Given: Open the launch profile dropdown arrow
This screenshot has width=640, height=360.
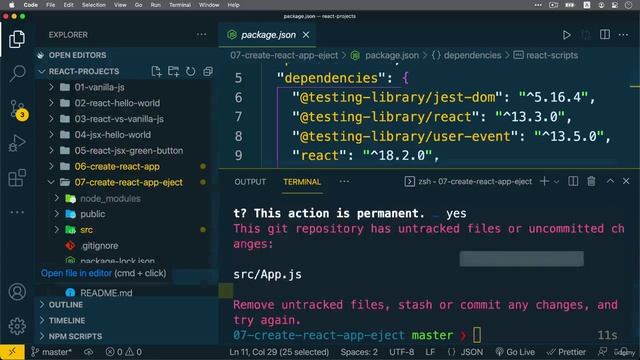Looking at the screenshot, I should coord(556,182).
